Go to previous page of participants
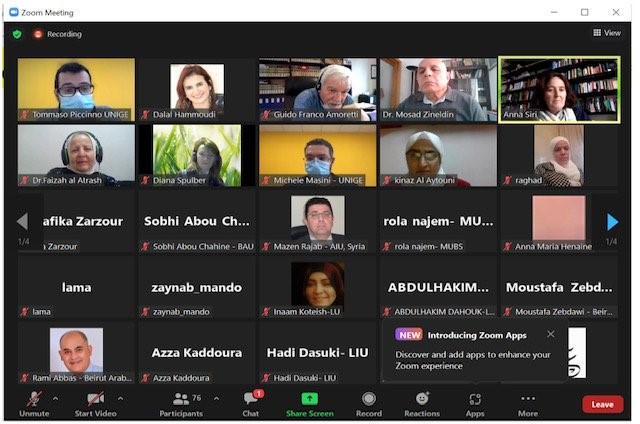Viewport: 640px width, 424px height. (x=23, y=221)
